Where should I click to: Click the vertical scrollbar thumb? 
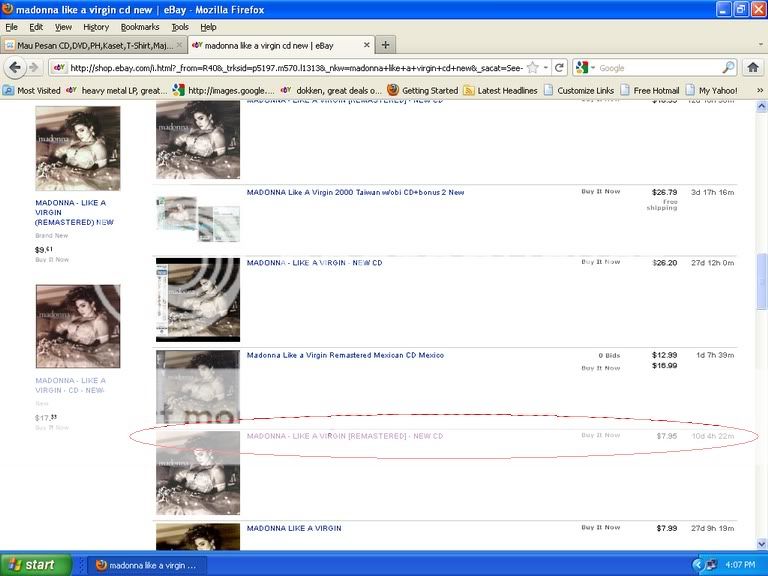pyautogui.click(x=761, y=282)
